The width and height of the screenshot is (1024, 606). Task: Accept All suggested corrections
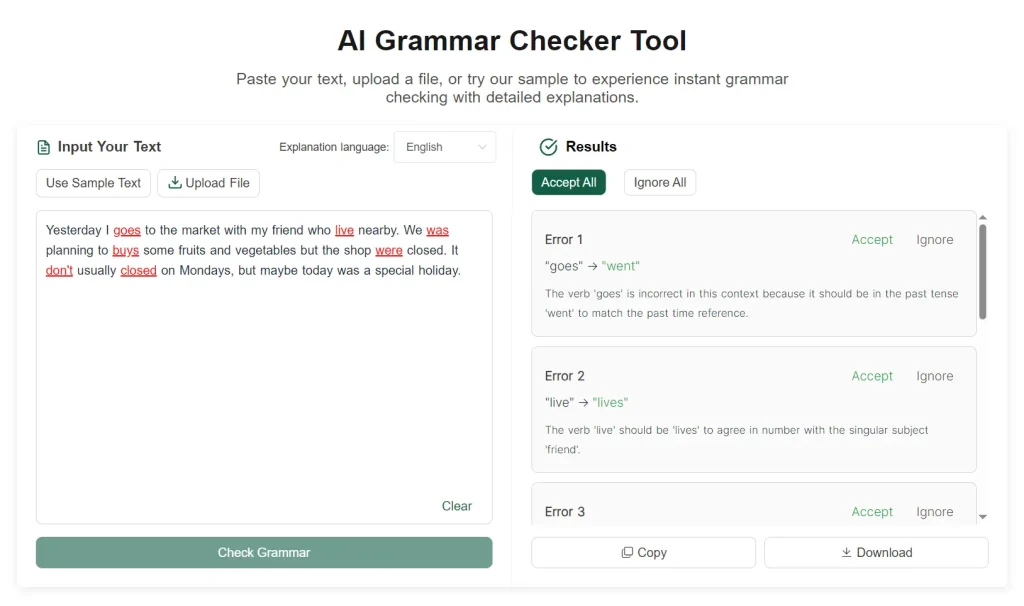click(568, 182)
